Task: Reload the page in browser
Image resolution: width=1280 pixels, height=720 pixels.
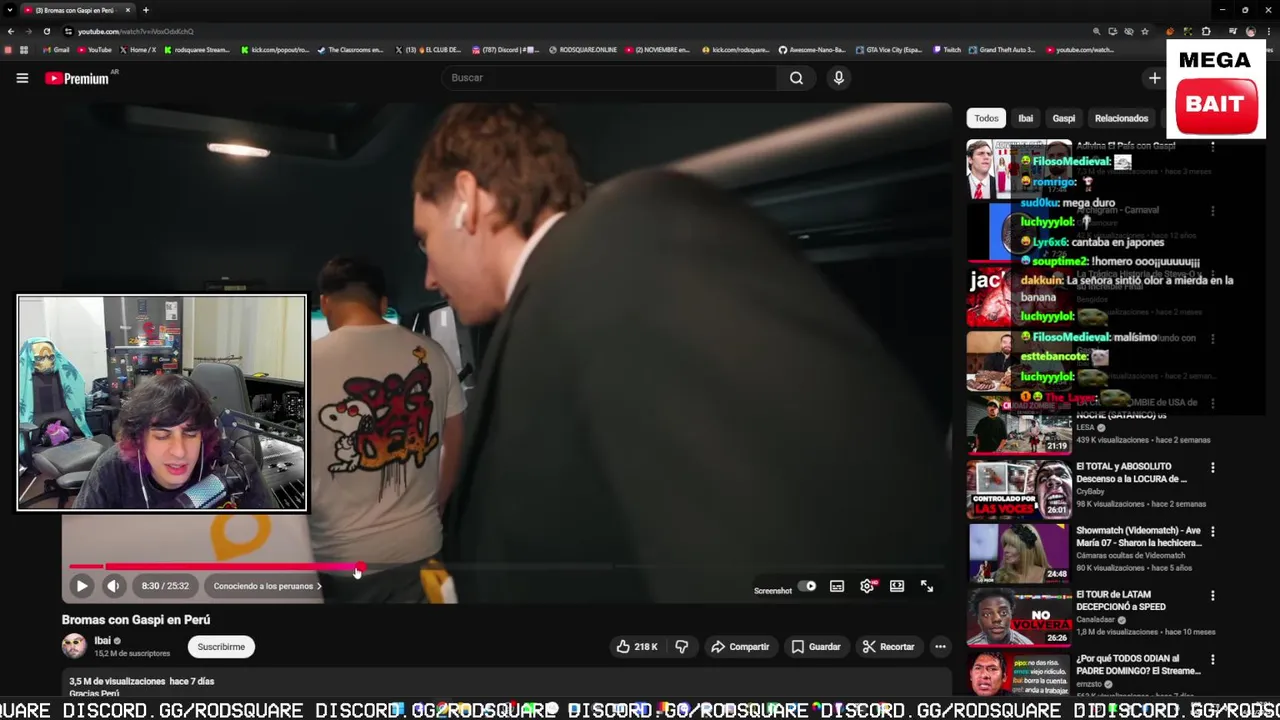Action: tap(46, 31)
